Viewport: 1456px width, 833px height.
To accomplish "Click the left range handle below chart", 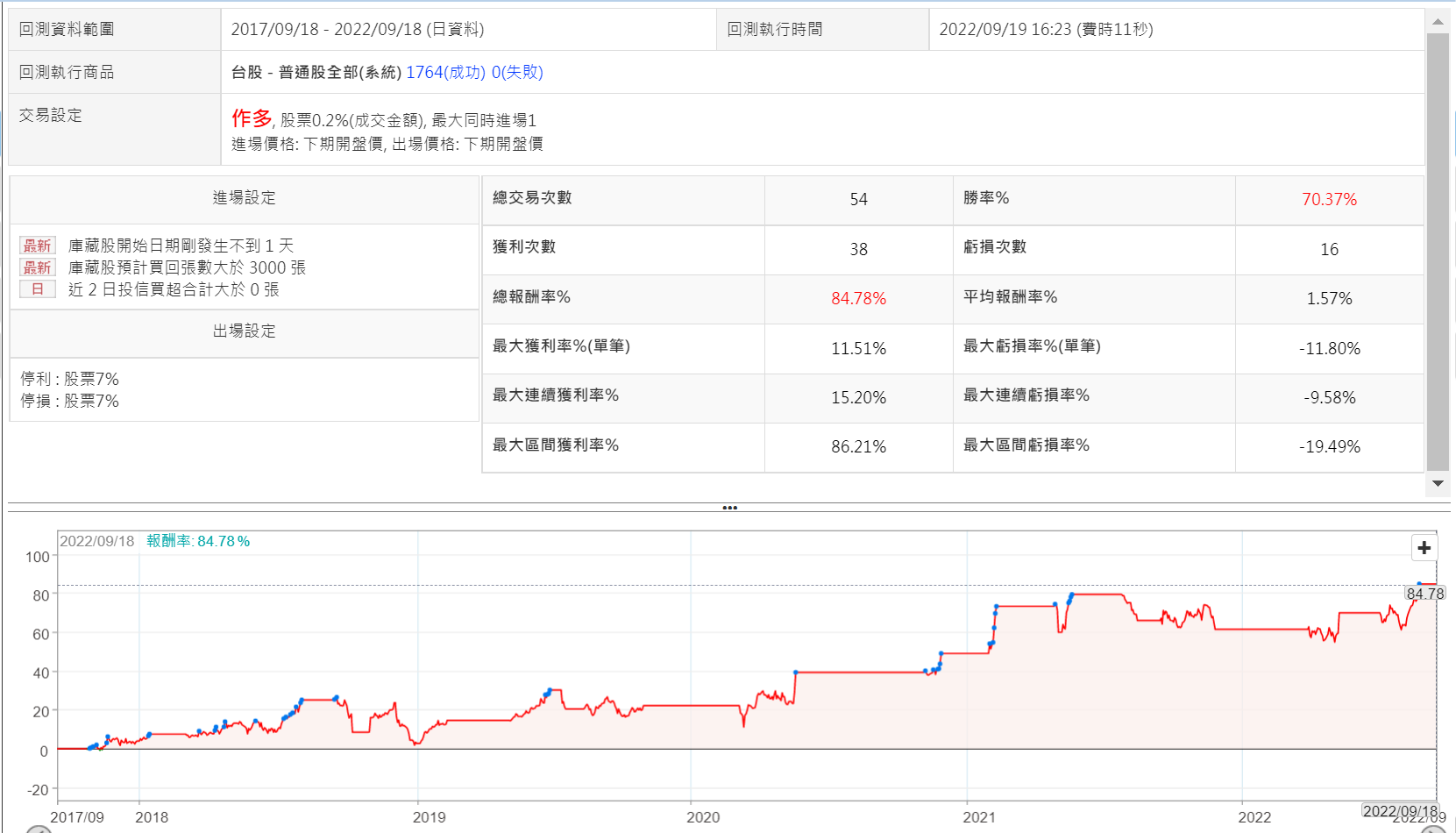I will [39, 829].
